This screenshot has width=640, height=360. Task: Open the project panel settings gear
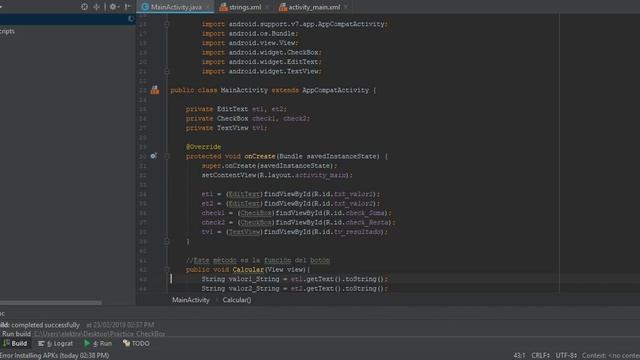pos(113,7)
